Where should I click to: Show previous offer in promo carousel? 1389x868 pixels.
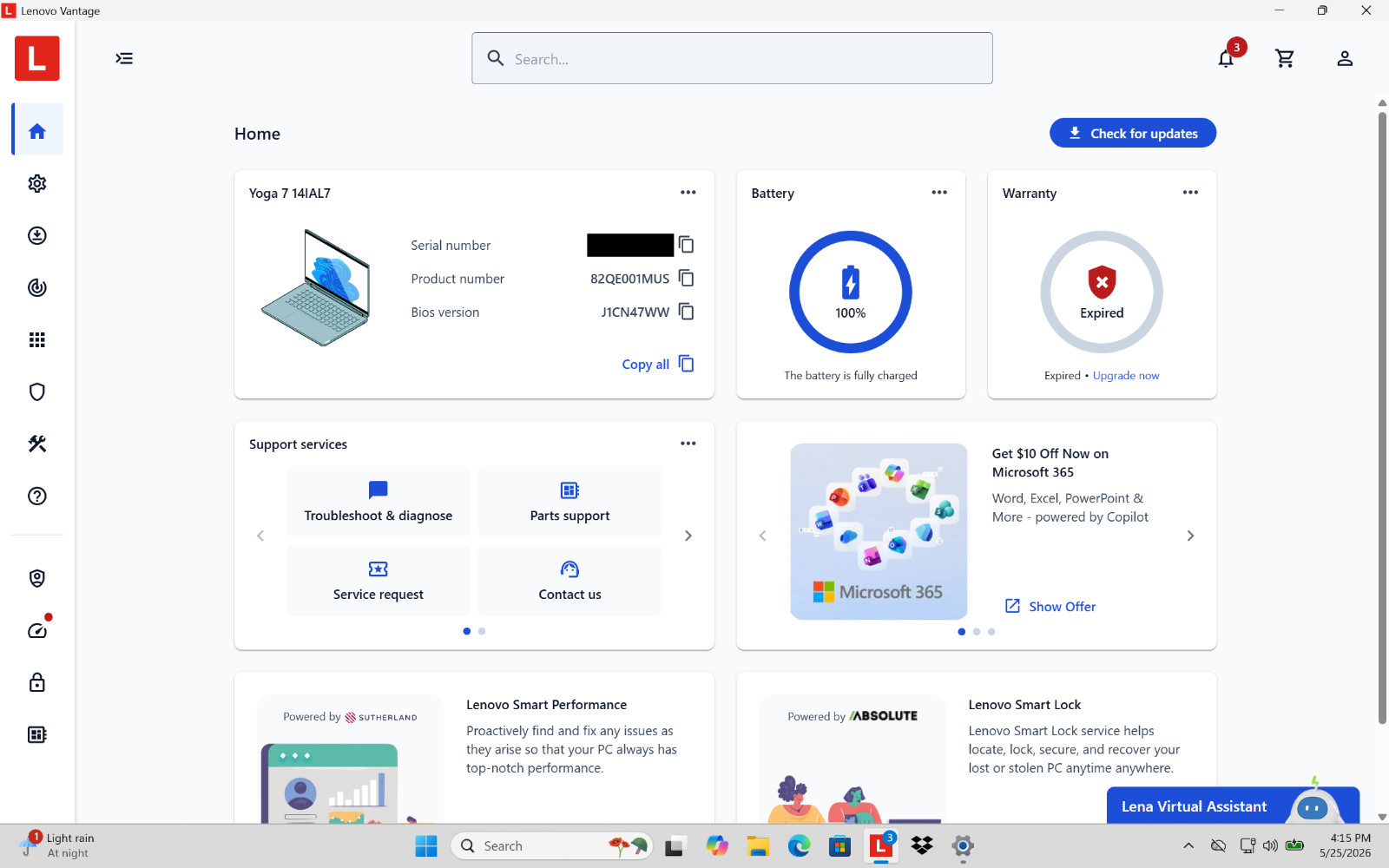click(x=763, y=536)
